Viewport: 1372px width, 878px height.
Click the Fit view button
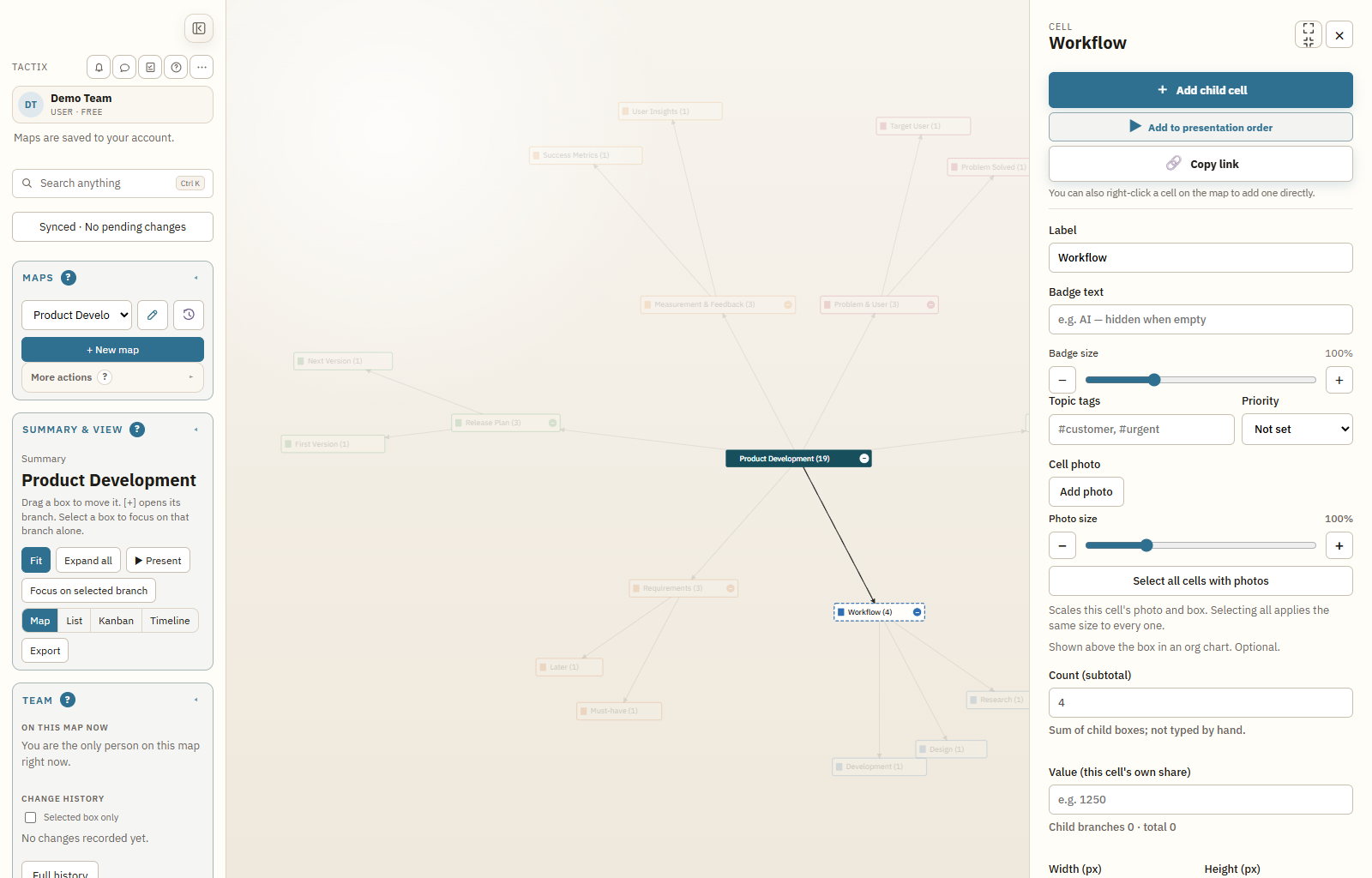36,561
